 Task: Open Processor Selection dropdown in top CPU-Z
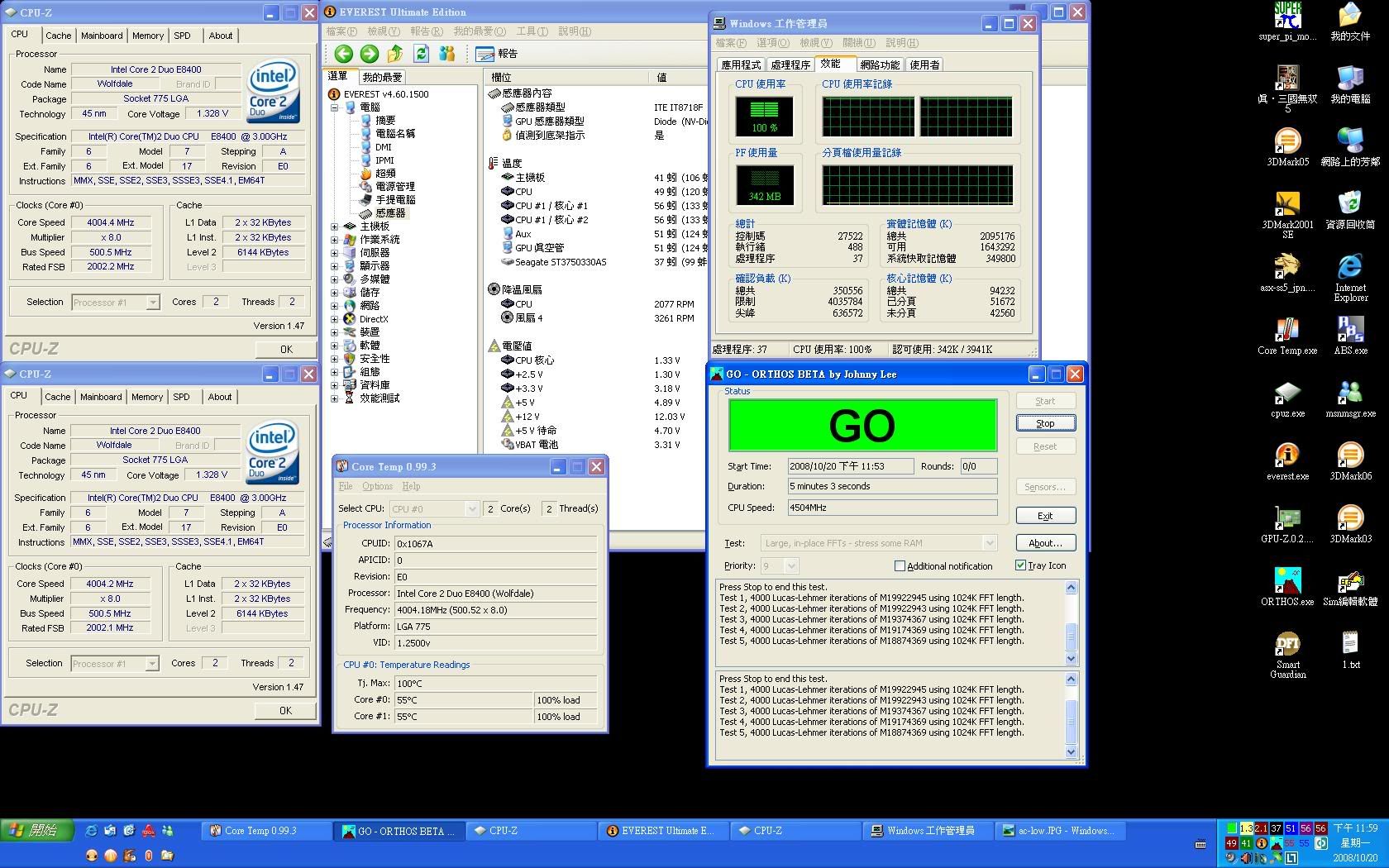152,303
